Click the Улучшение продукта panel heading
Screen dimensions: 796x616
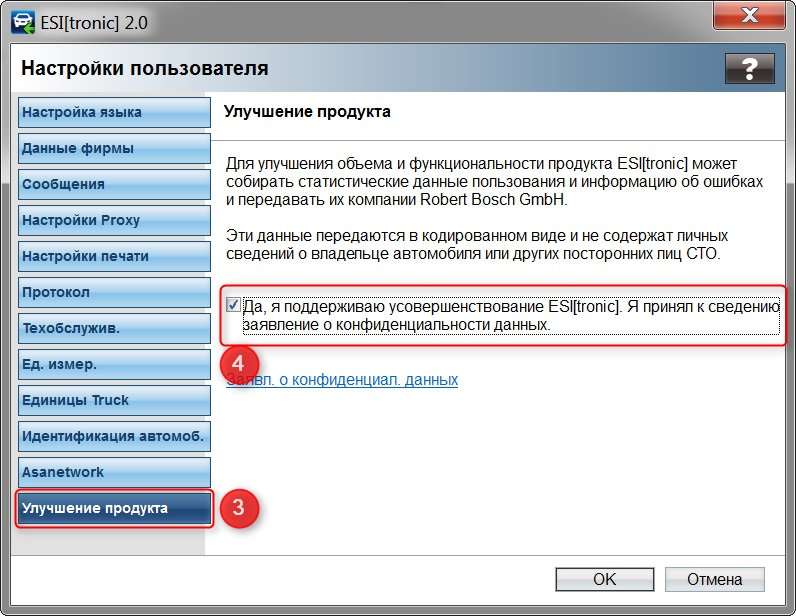(307, 112)
